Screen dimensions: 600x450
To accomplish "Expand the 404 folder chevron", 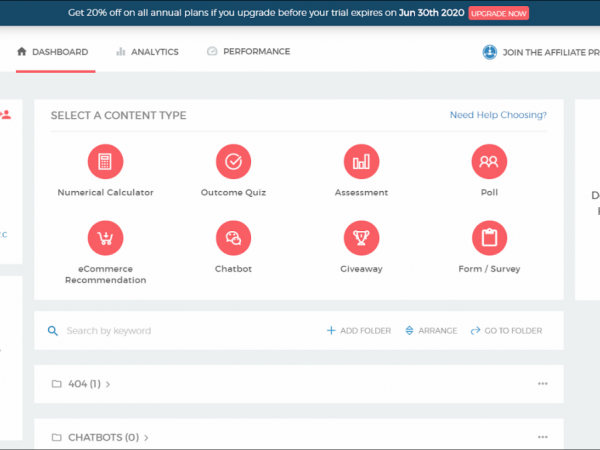I will (108, 384).
